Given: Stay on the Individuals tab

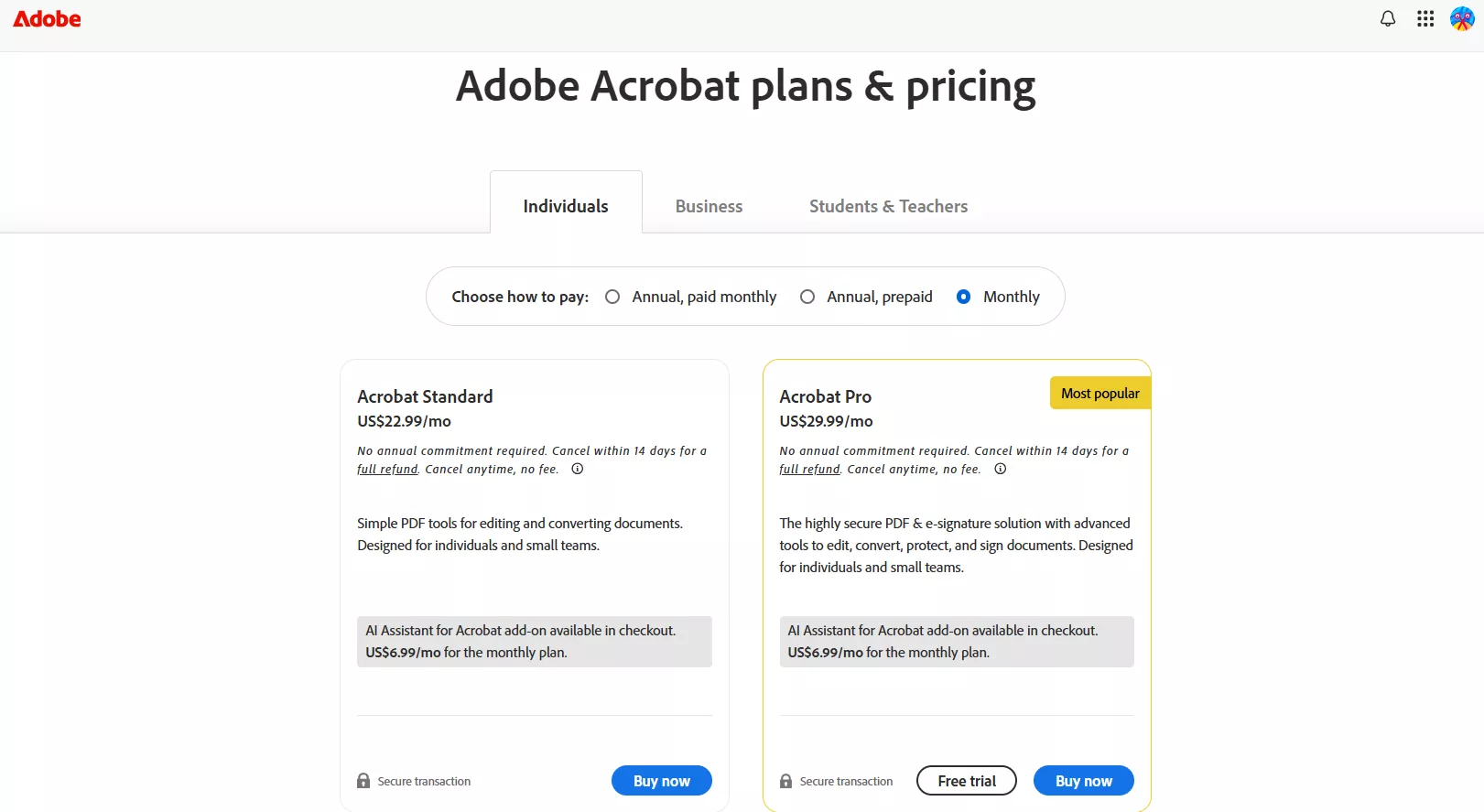Looking at the screenshot, I should coord(565,206).
